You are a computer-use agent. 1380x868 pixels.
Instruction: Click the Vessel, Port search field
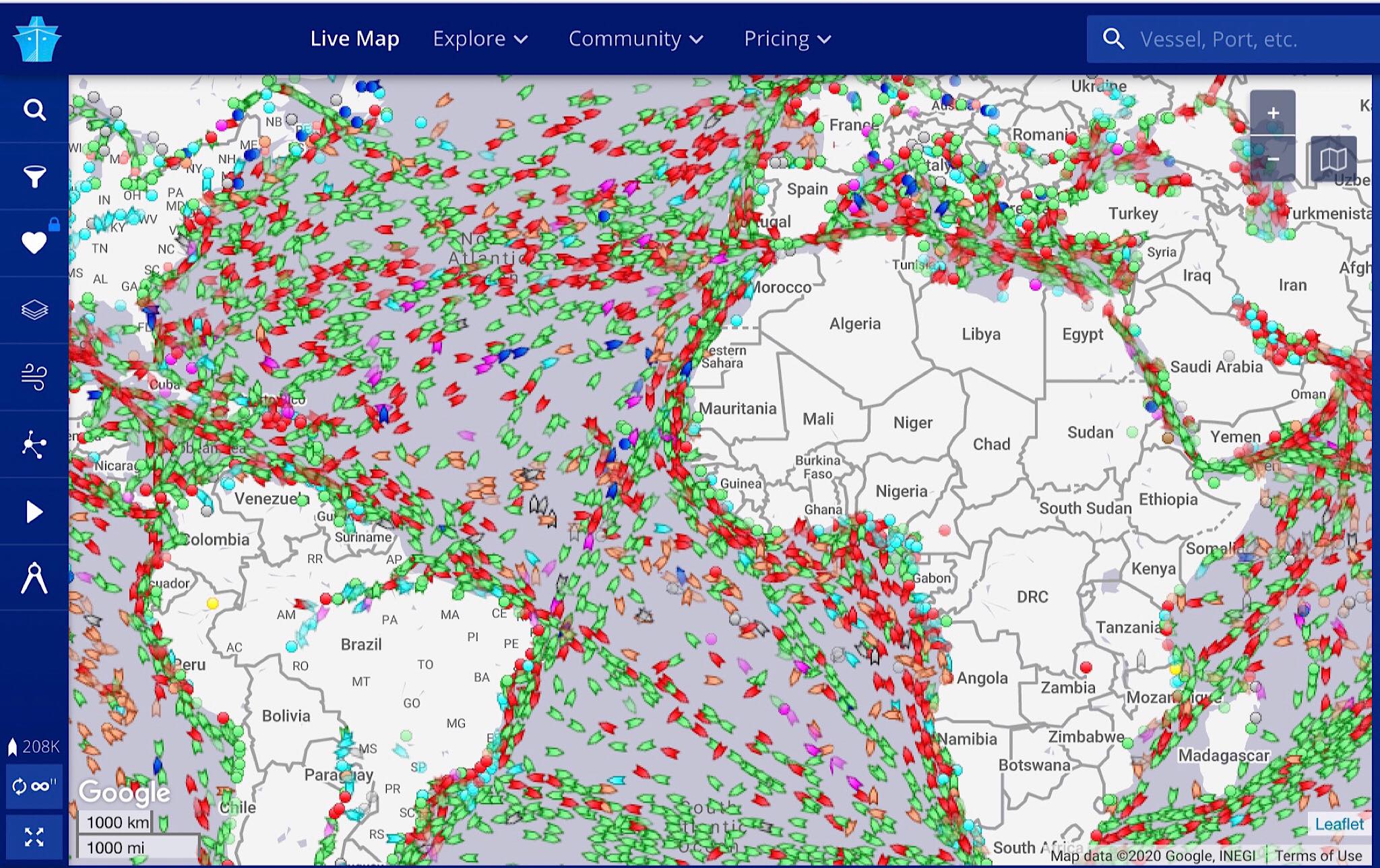pyautogui.click(x=1233, y=39)
